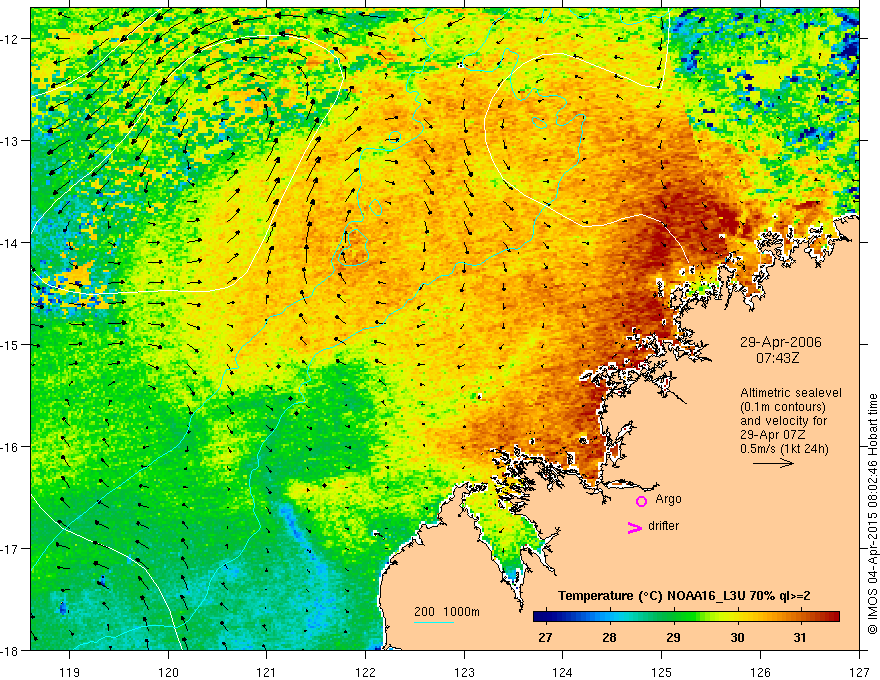Click the velocity scale reference arrow
The image size is (880, 680).
click(x=773, y=463)
